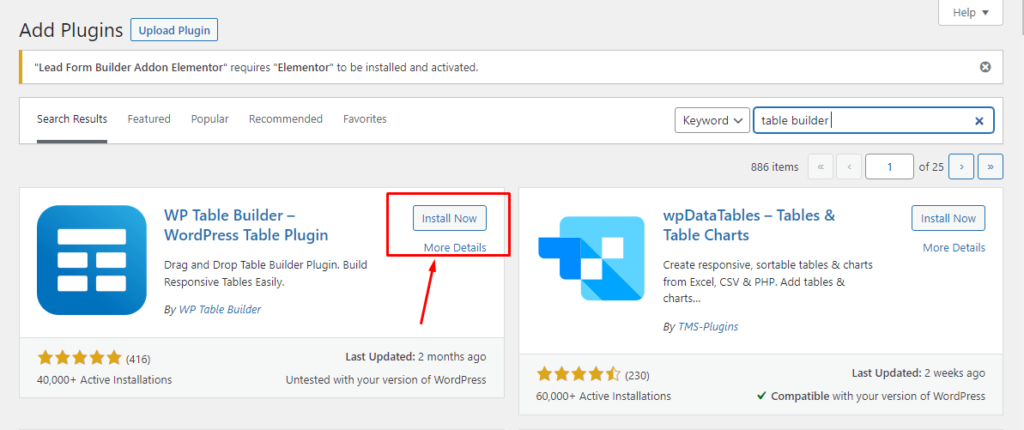Click the WP Table Builder plugin icon
Viewport: 1024px width, 430px height.
pyautogui.click(x=92, y=260)
